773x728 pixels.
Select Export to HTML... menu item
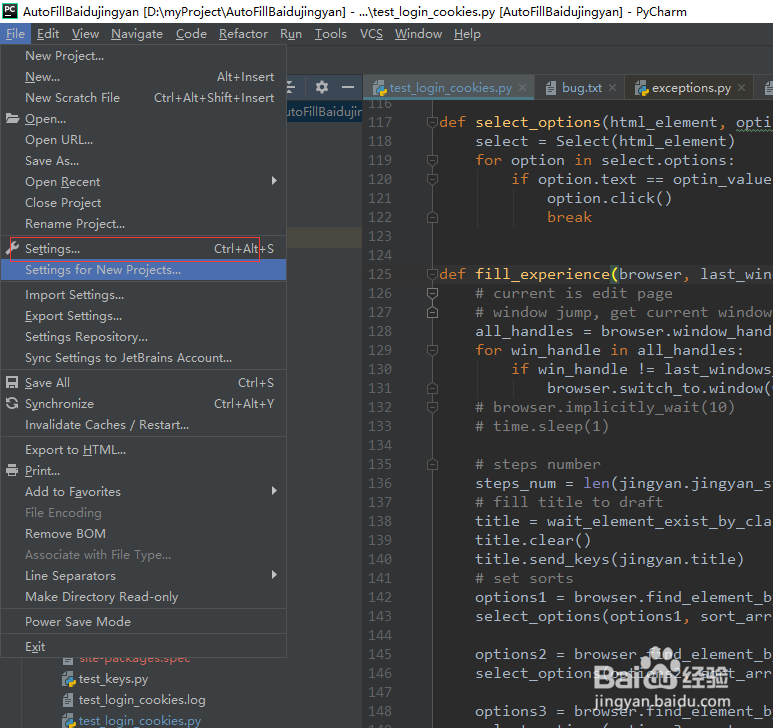click(143, 450)
